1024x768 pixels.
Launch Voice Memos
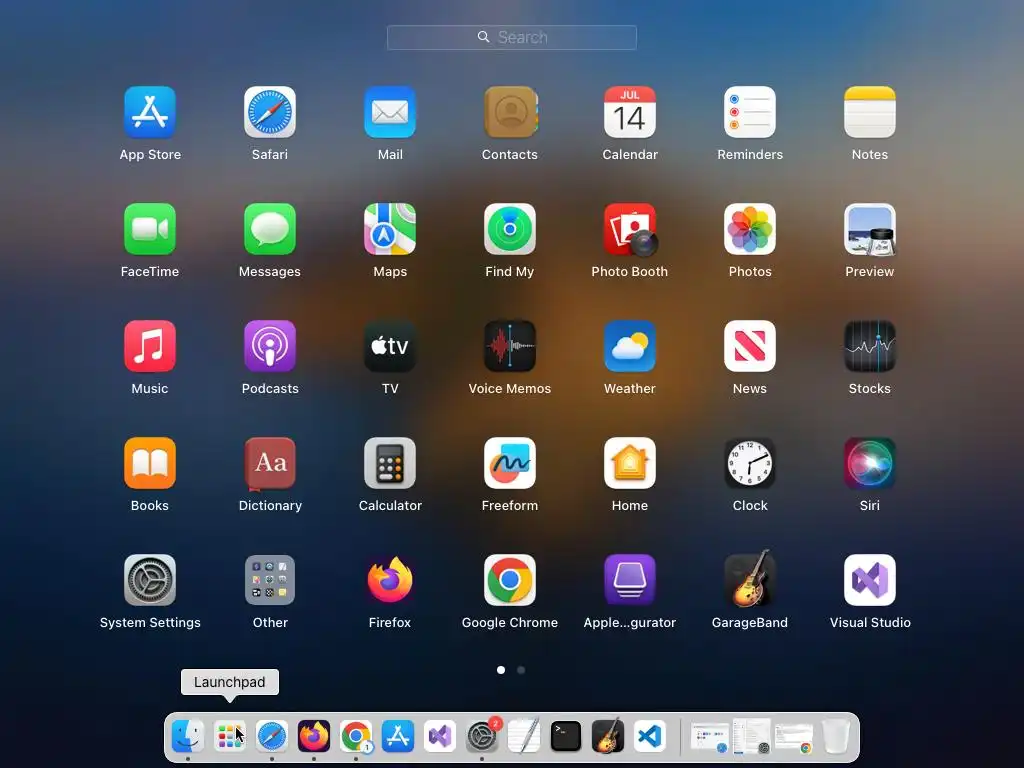[x=510, y=346]
